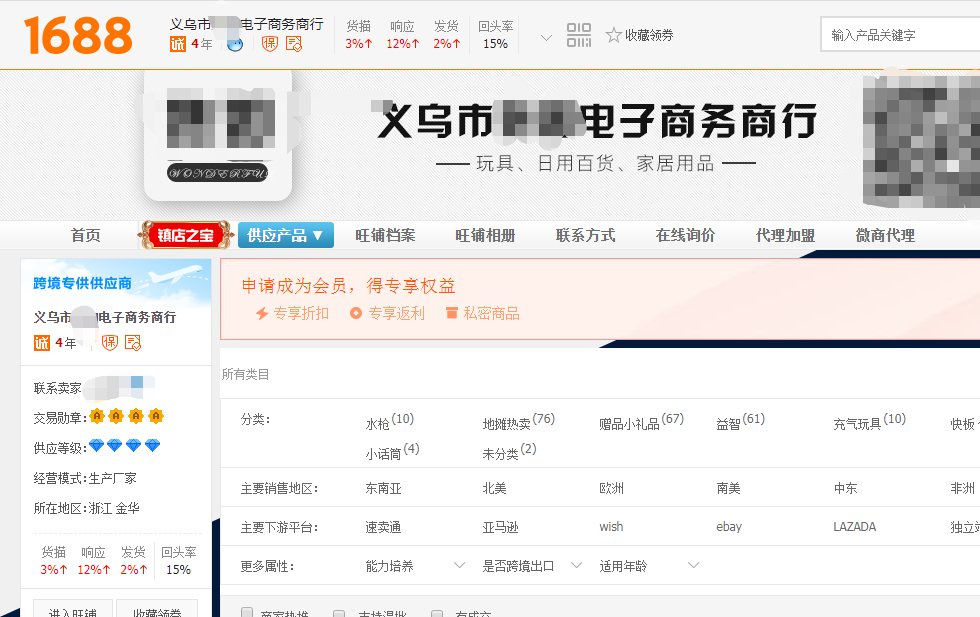
Task: Tick the 有成交 checkbox
Action: 437,614
